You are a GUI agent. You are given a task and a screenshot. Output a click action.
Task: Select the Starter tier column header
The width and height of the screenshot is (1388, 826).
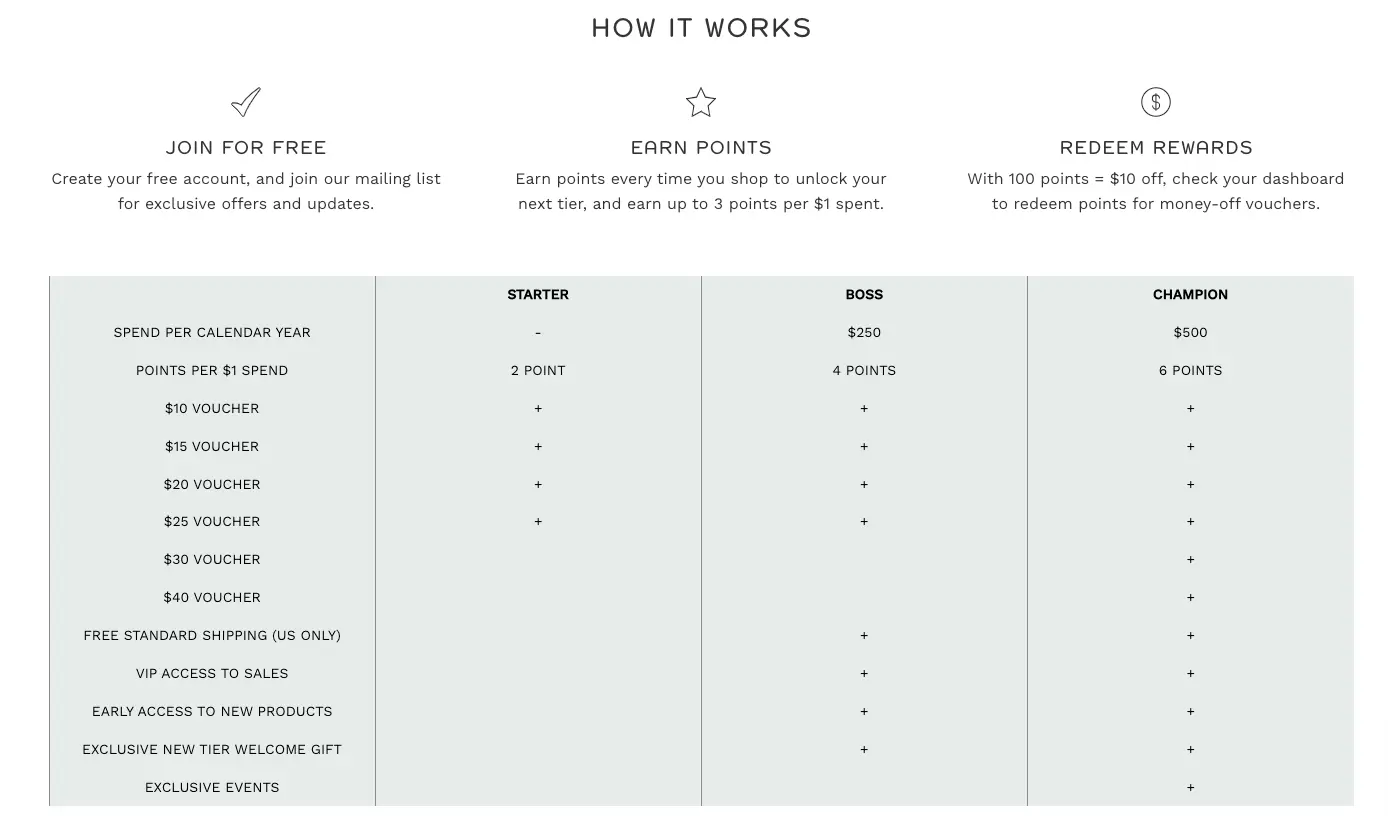pyautogui.click(x=538, y=294)
